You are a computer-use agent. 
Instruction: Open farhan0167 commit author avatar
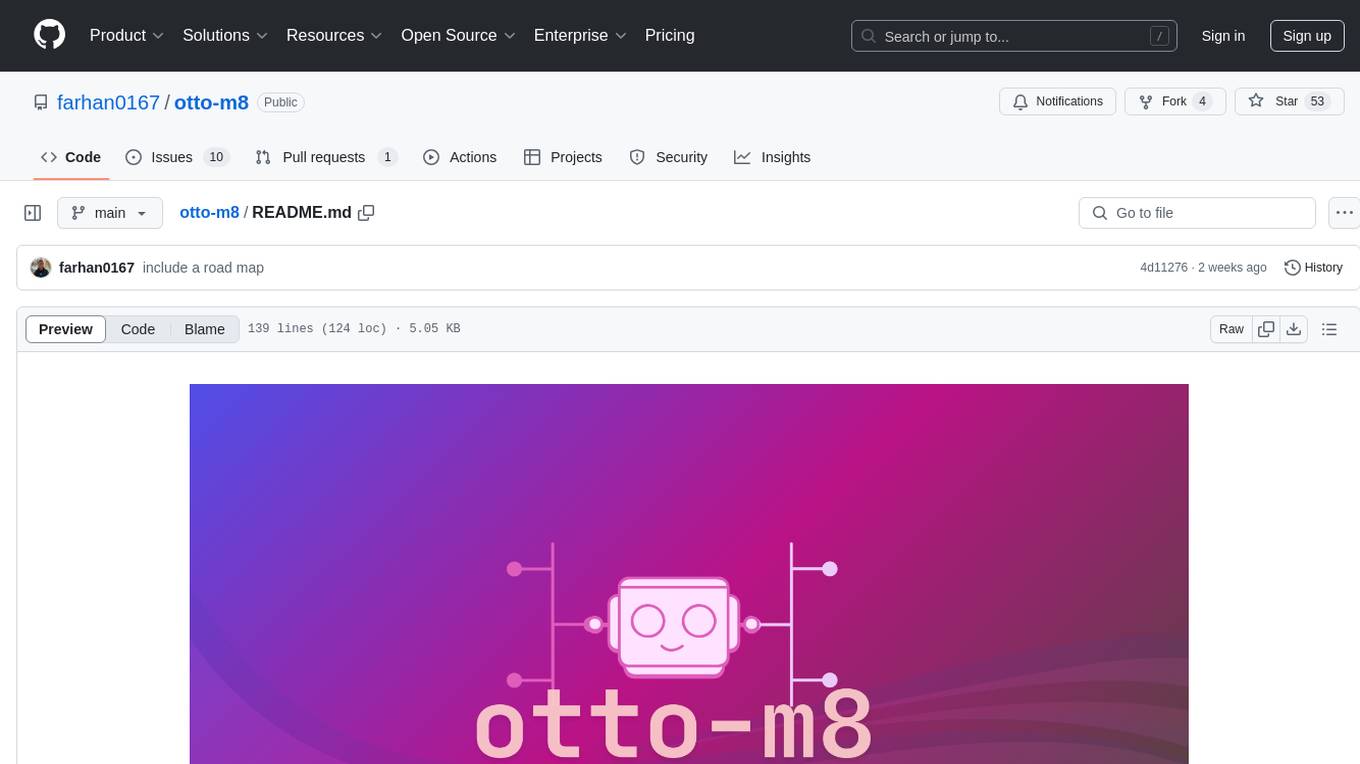(x=41, y=268)
